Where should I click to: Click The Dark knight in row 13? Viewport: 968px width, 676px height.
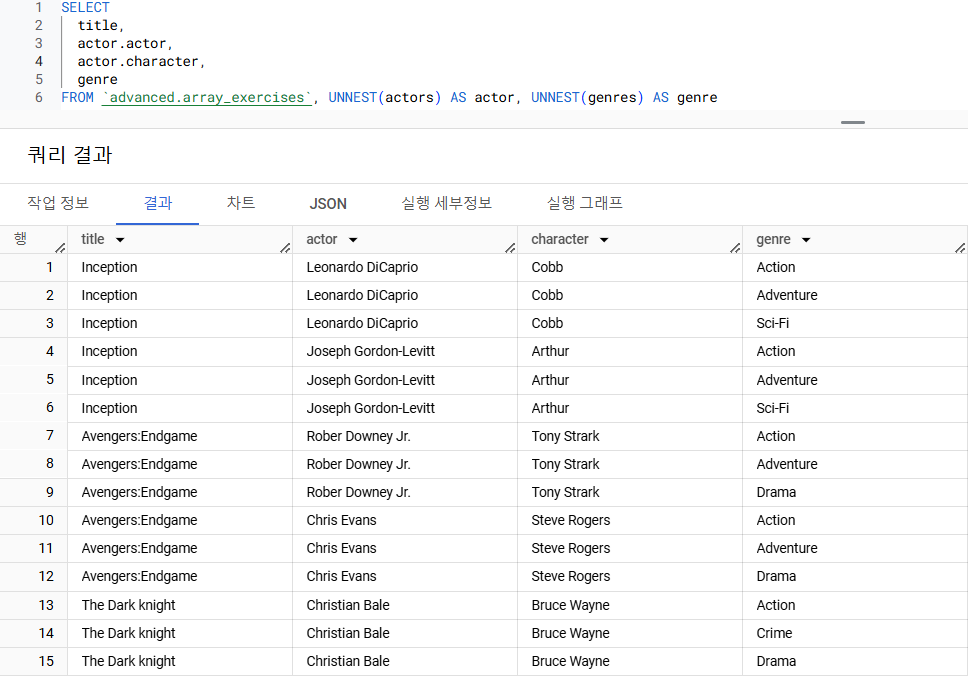(x=128, y=606)
